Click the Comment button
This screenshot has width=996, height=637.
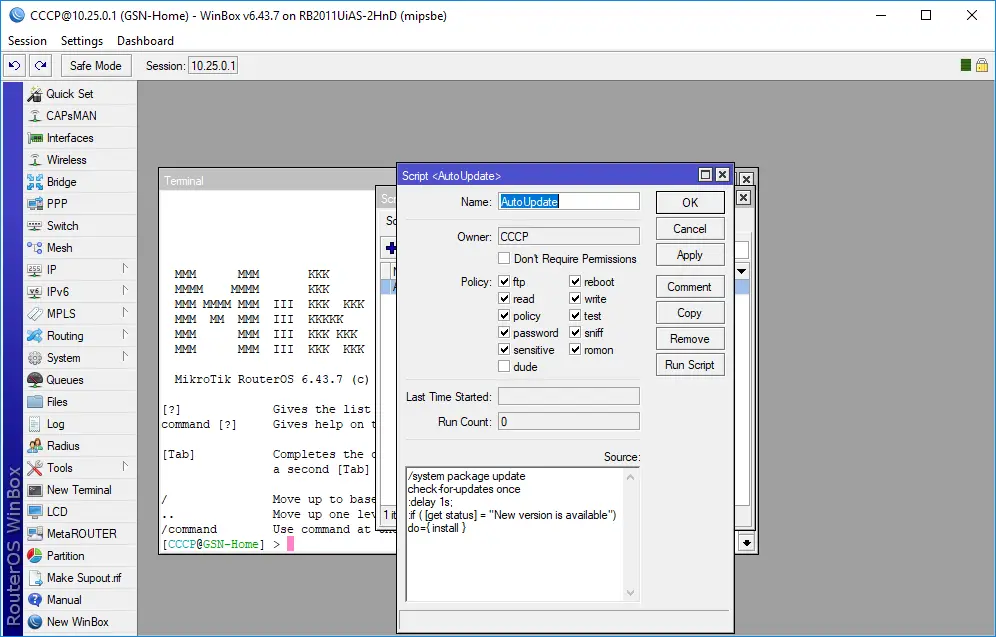tap(690, 287)
